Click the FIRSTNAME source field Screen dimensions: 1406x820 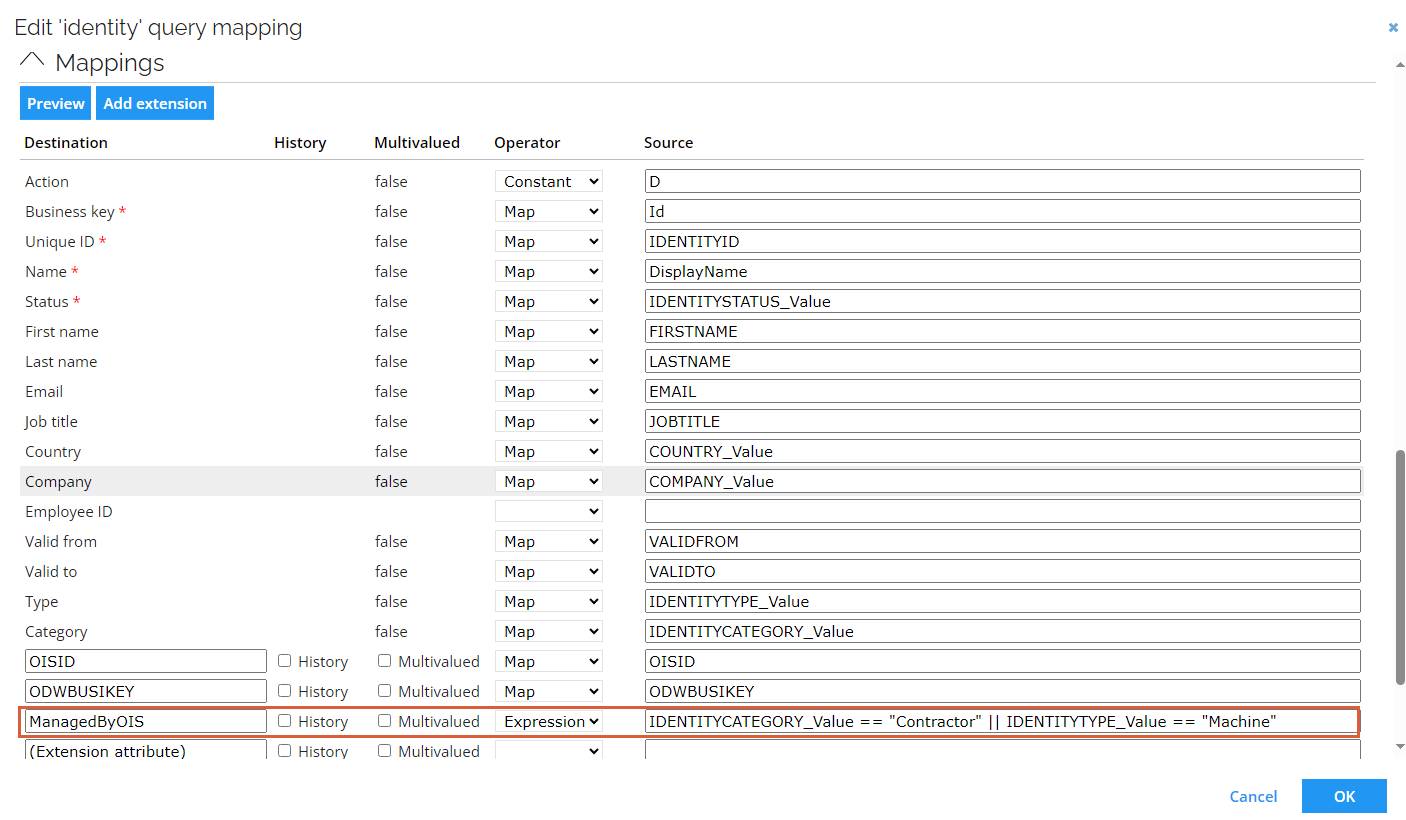[x=1003, y=331]
